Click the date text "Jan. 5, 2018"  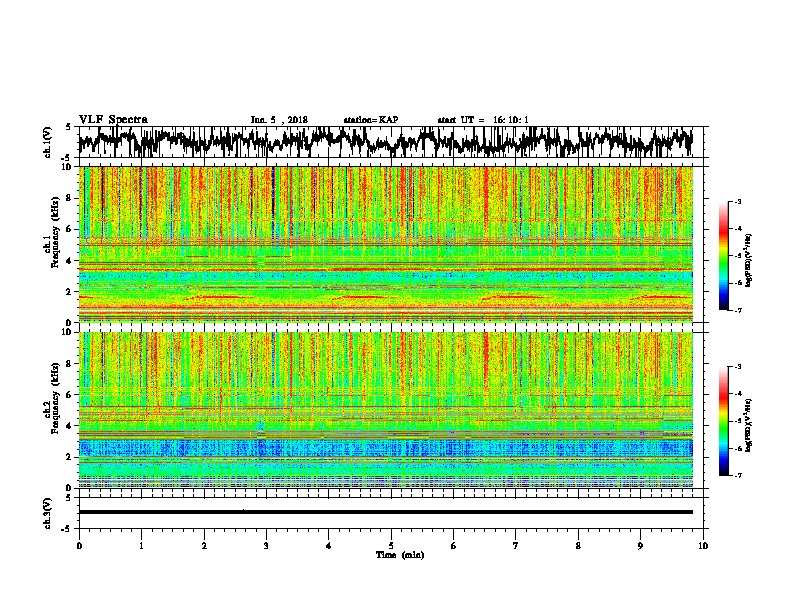[x=279, y=120]
